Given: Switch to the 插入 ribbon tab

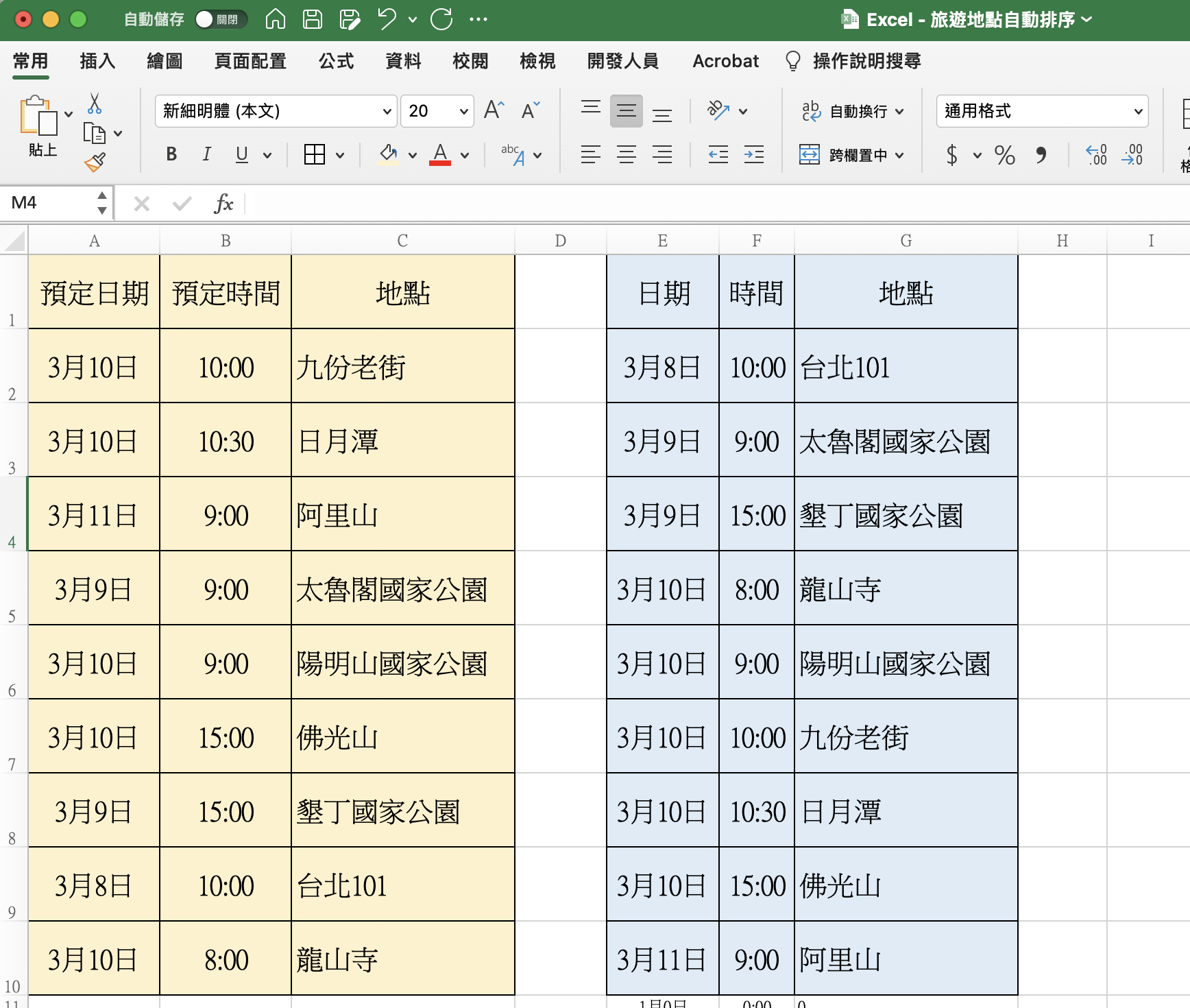Looking at the screenshot, I should coord(97,62).
